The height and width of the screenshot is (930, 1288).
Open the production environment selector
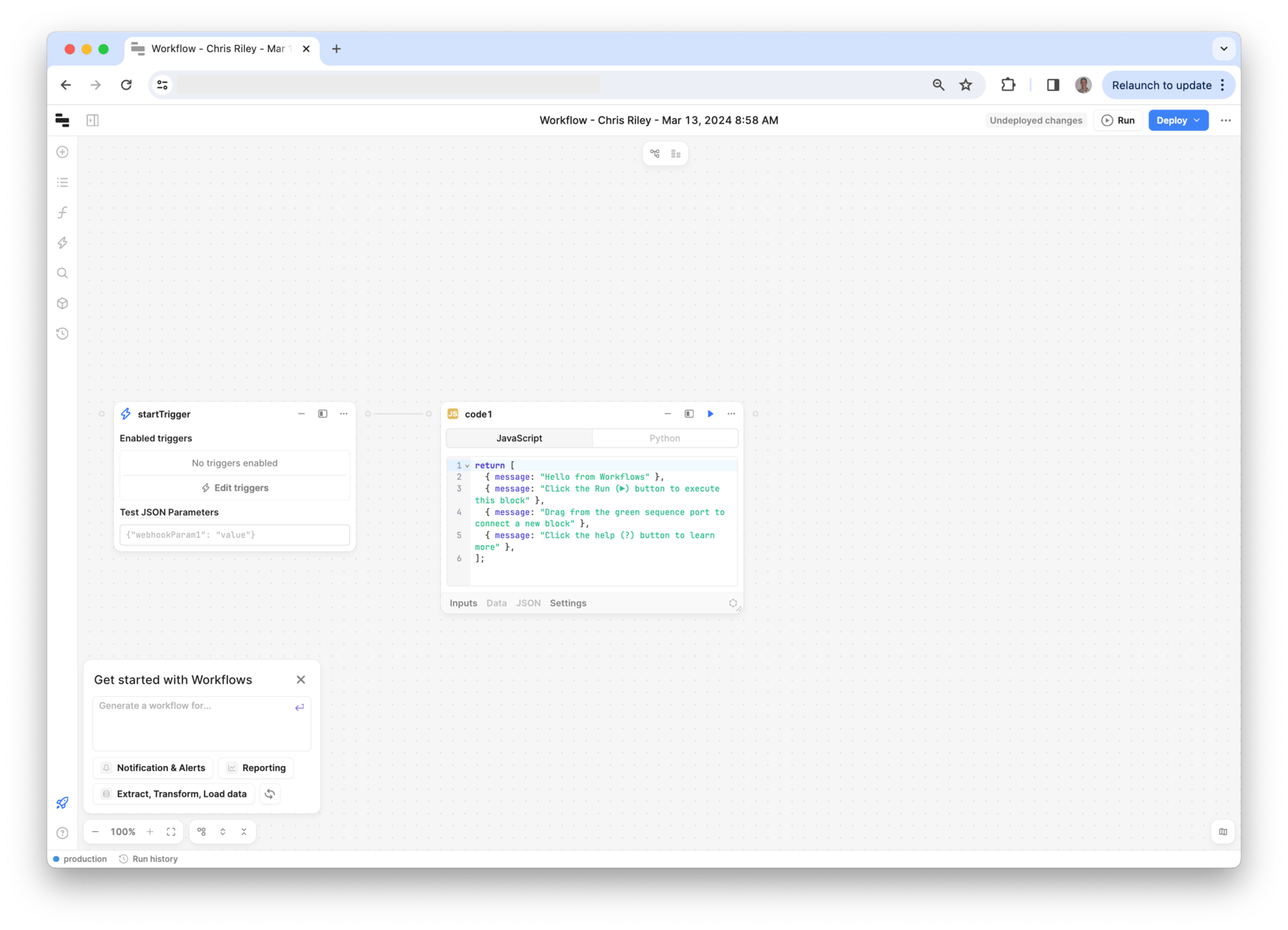tap(80, 859)
